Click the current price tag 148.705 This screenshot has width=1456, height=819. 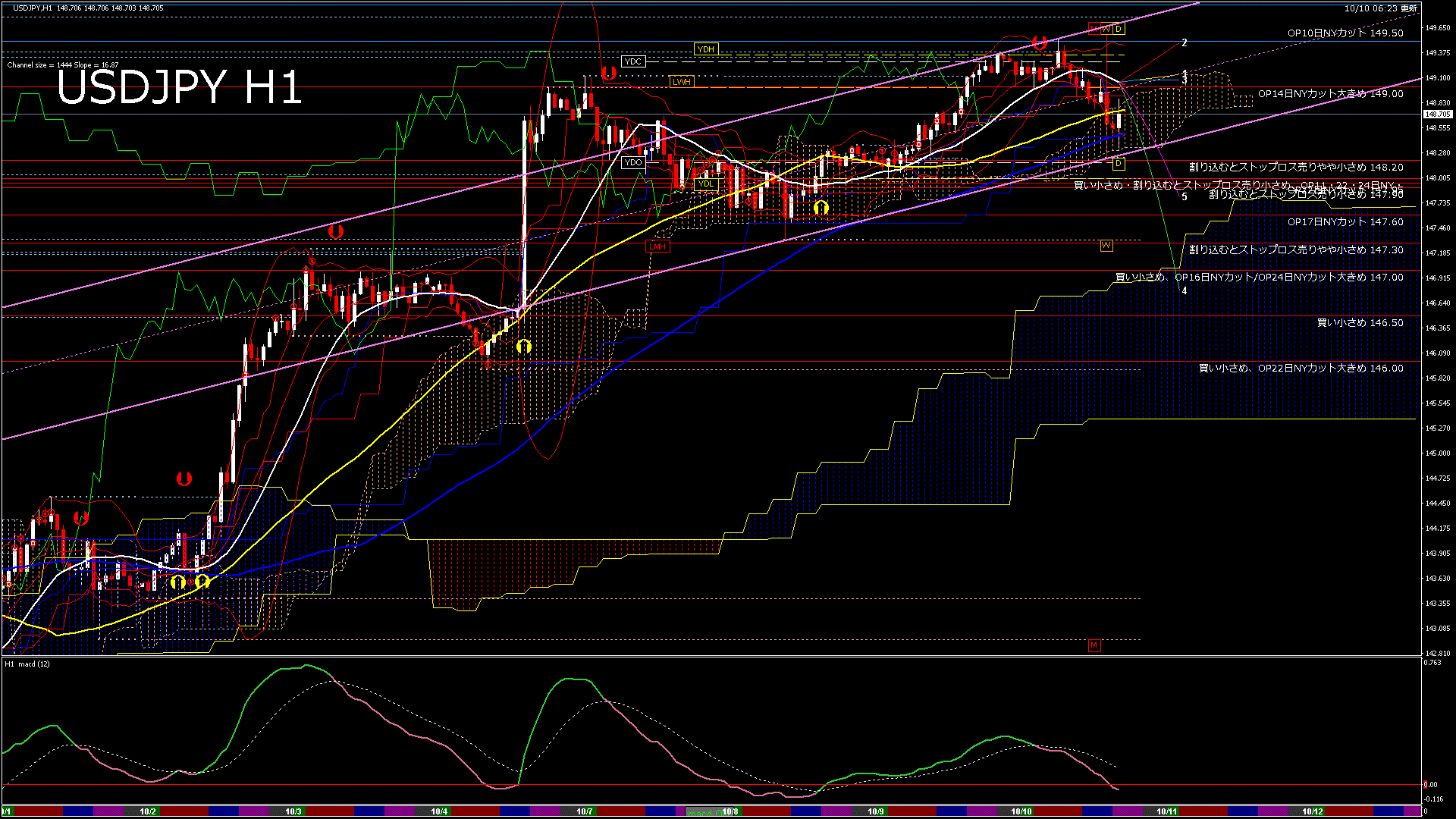pos(1437,115)
